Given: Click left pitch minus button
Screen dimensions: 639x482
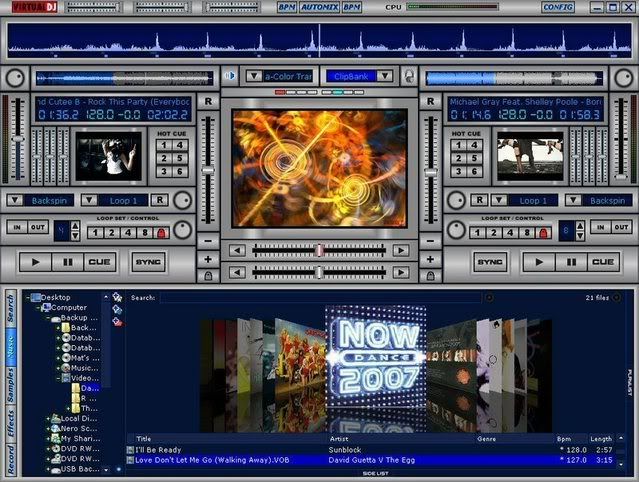Looking at the screenshot, I should [x=208, y=241].
